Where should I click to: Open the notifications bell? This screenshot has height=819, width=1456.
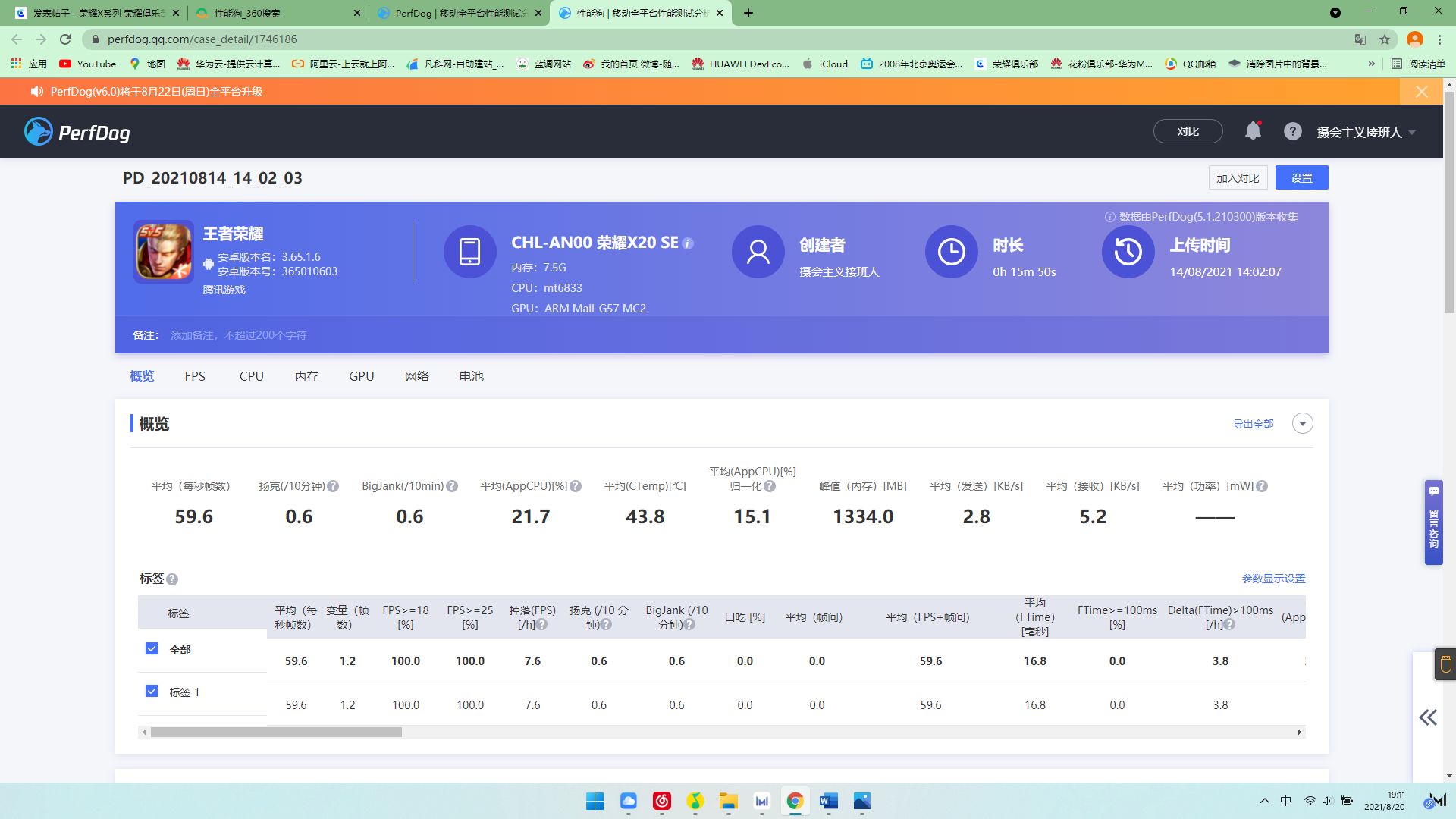coord(1253,131)
